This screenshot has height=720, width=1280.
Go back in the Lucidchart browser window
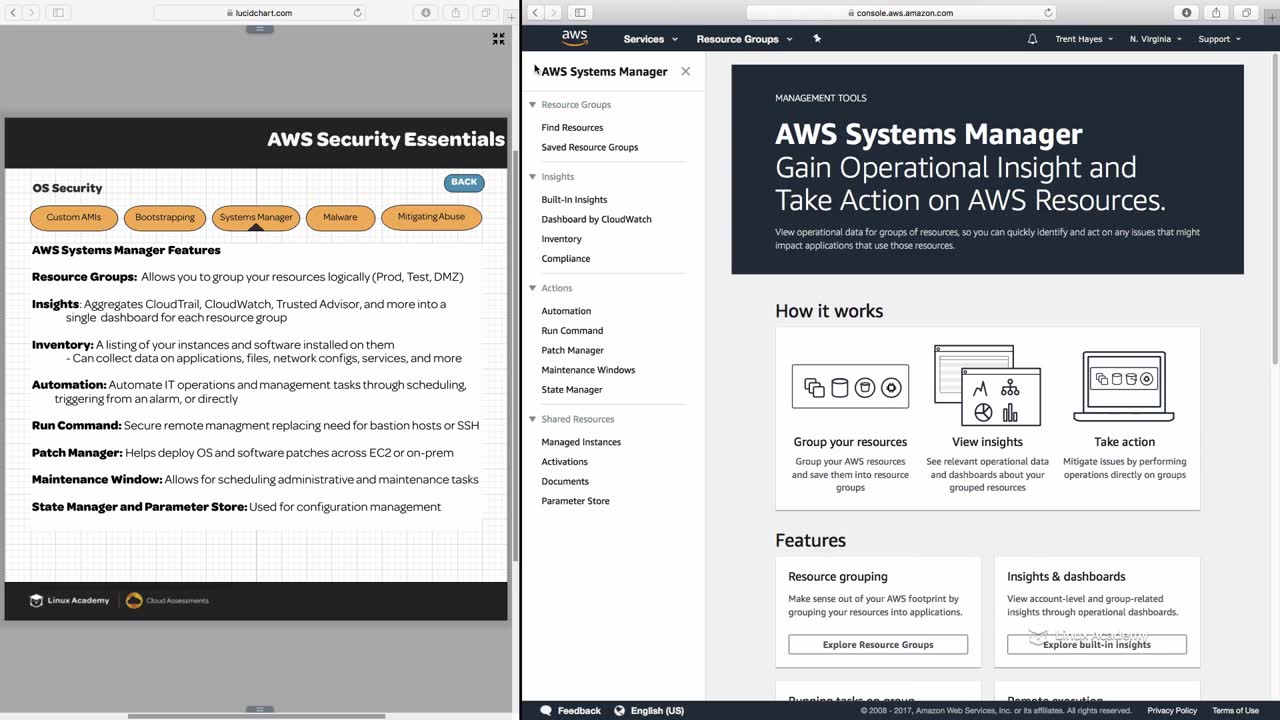(x=13, y=13)
